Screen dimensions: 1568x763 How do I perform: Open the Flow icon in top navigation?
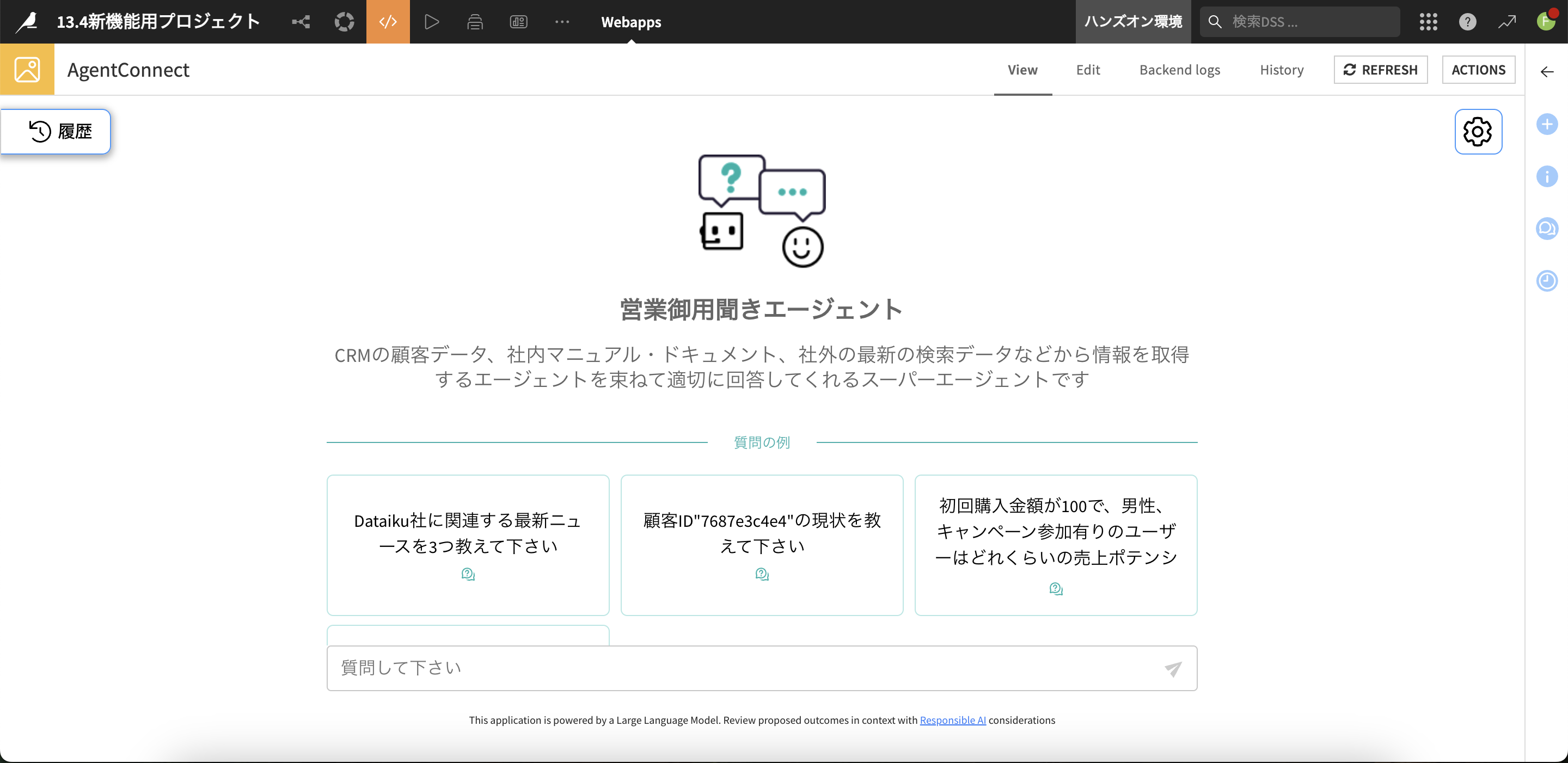pos(301,22)
